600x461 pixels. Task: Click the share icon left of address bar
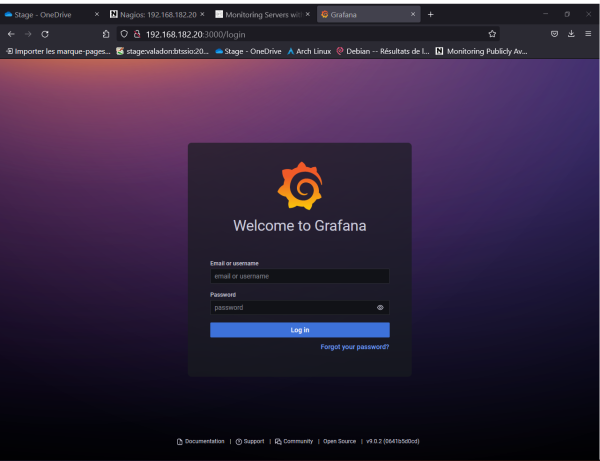(x=106, y=34)
